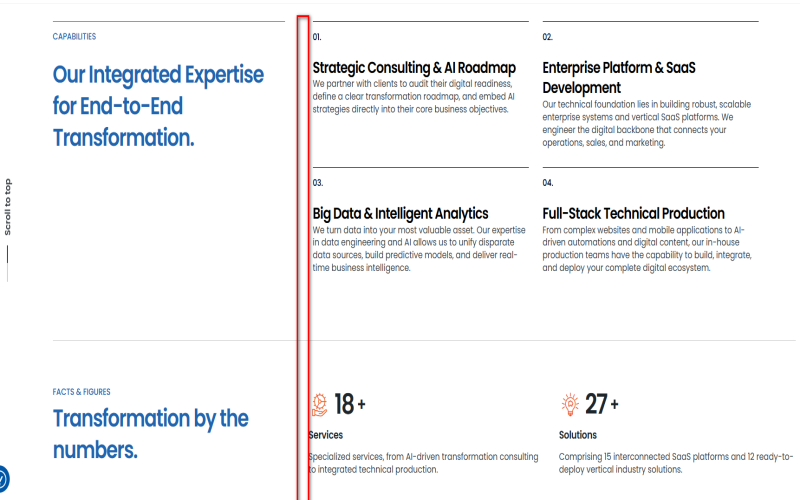This screenshot has width=800, height=500.
Task: Click the FACTS & FIGURES section label
Action: (x=81, y=392)
